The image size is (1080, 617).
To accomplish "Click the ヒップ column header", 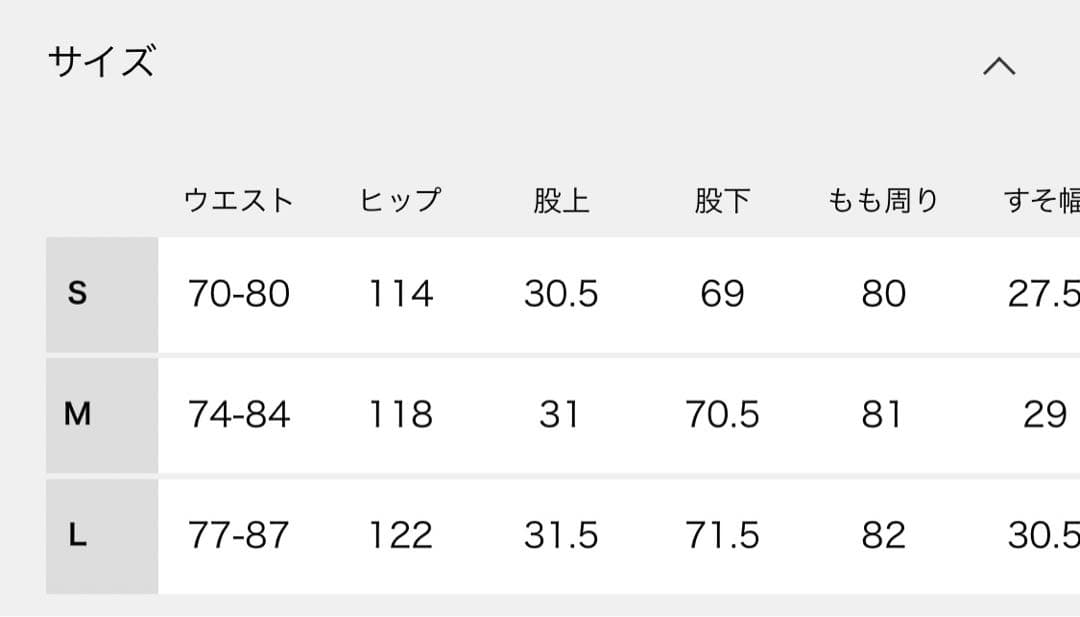I will tap(399, 199).
